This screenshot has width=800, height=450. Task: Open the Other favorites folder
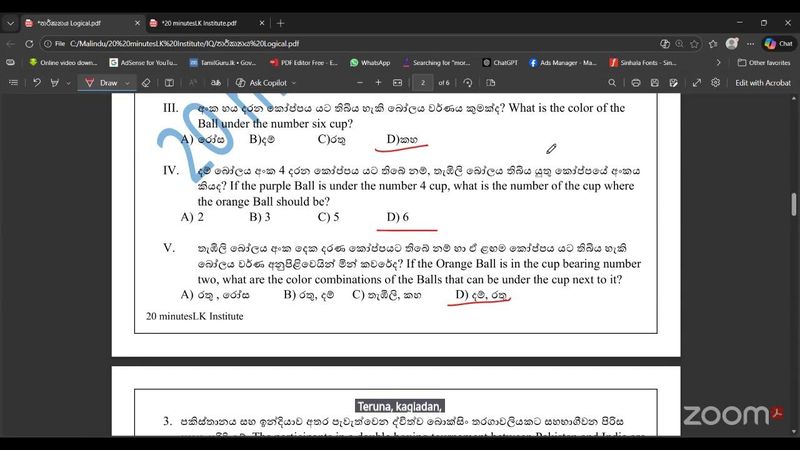coord(763,62)
